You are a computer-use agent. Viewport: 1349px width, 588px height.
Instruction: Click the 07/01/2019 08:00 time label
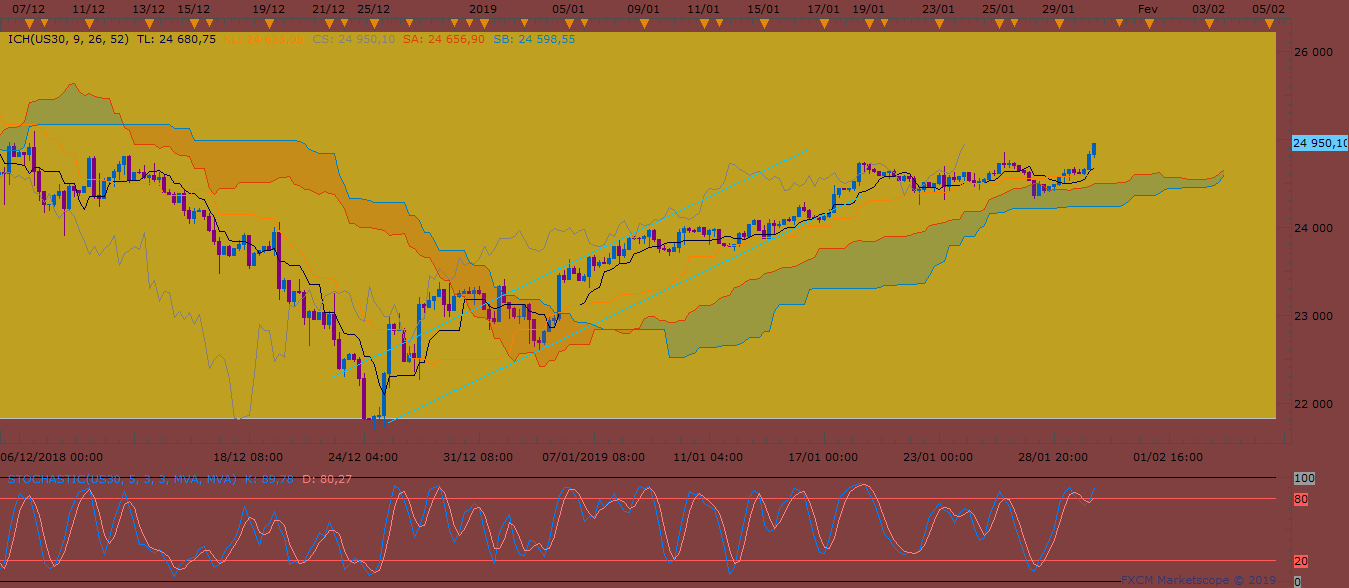coord(593,457)
